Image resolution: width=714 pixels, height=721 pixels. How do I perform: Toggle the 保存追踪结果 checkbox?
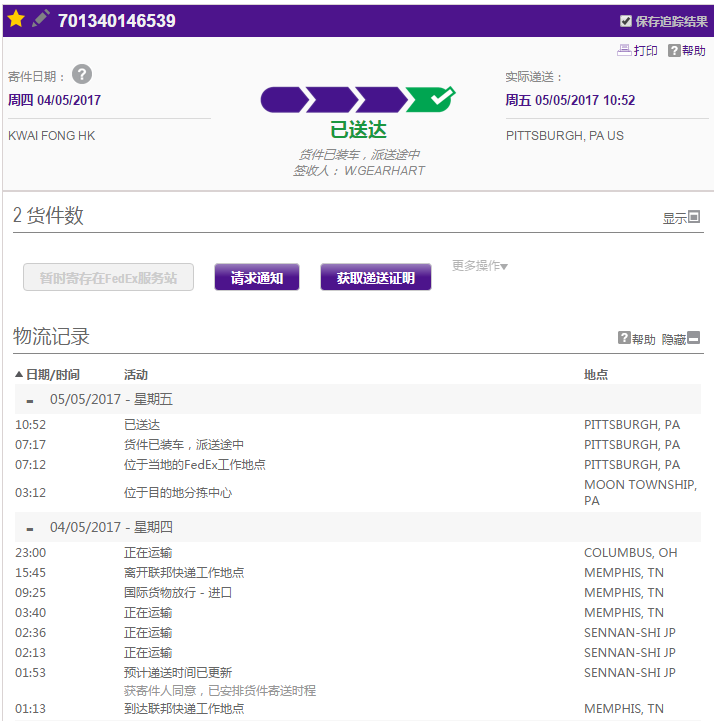pos(625,21)
